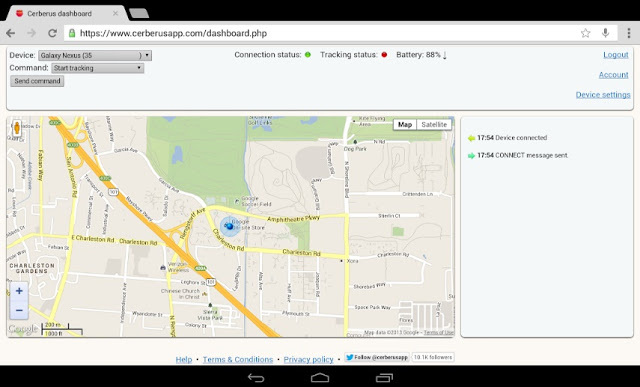Open the Device dropdown (Galaxy Nexus)
The image size is (640, 387).
point(95,55)
